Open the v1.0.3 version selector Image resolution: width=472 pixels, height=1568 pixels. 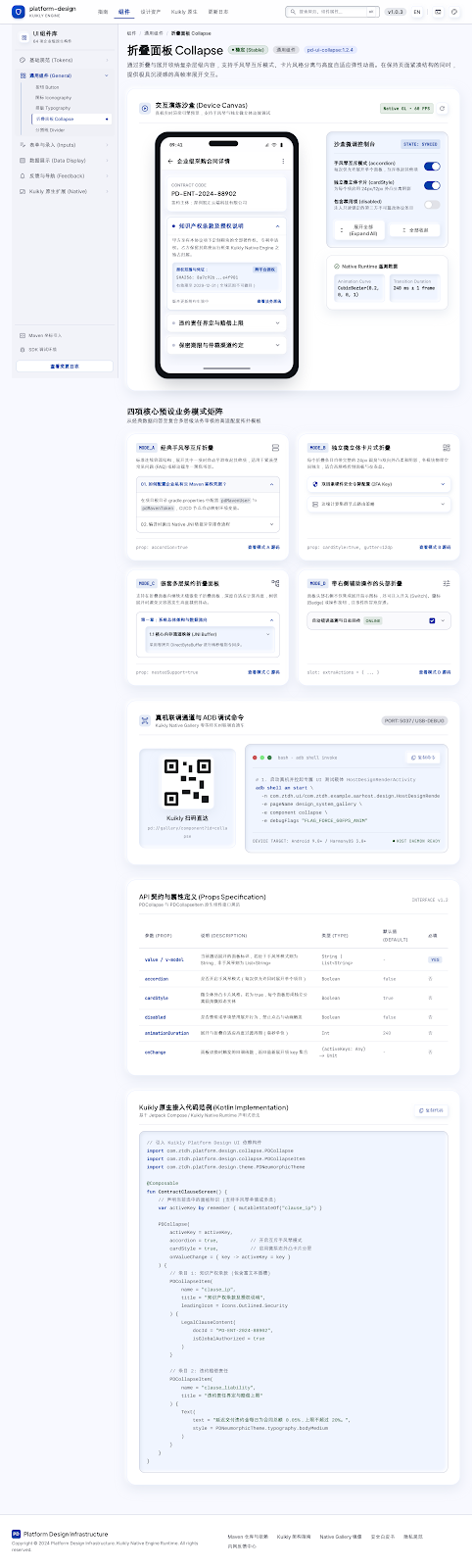pos(395,12)
